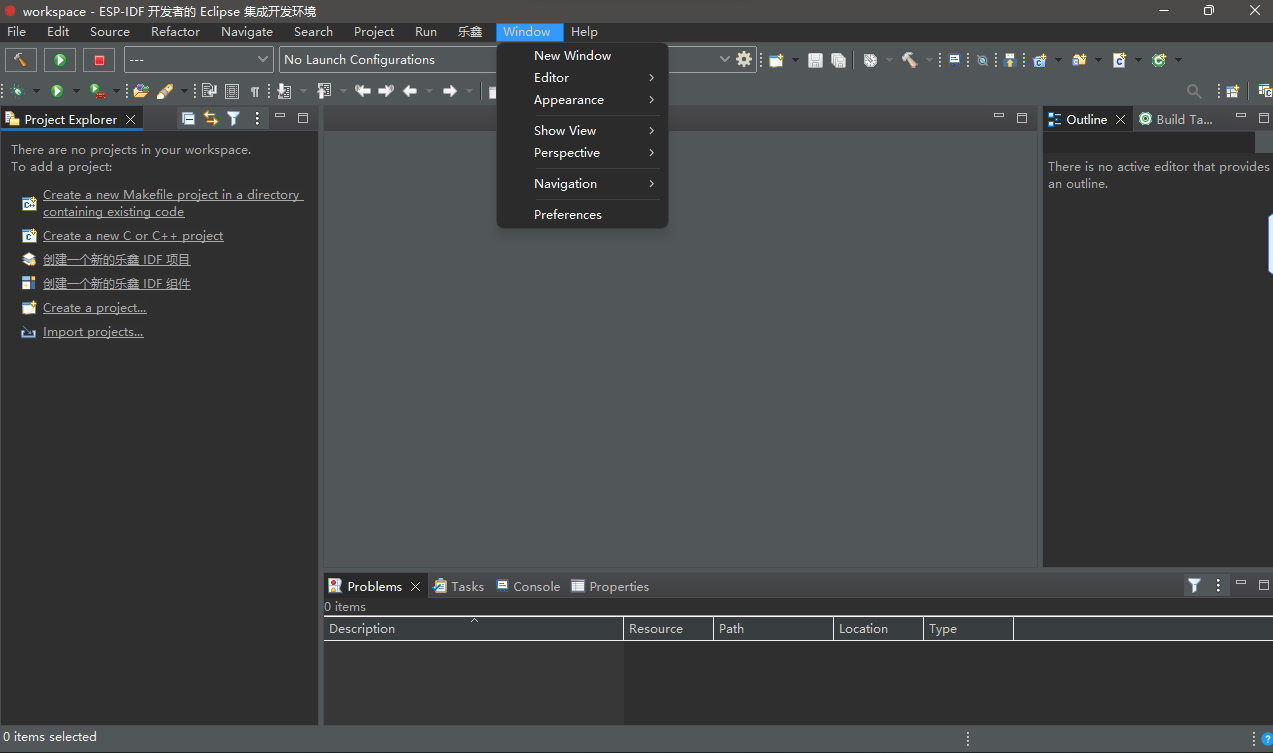Click the Previous Annotation toolbar icon

coord(324,91)
